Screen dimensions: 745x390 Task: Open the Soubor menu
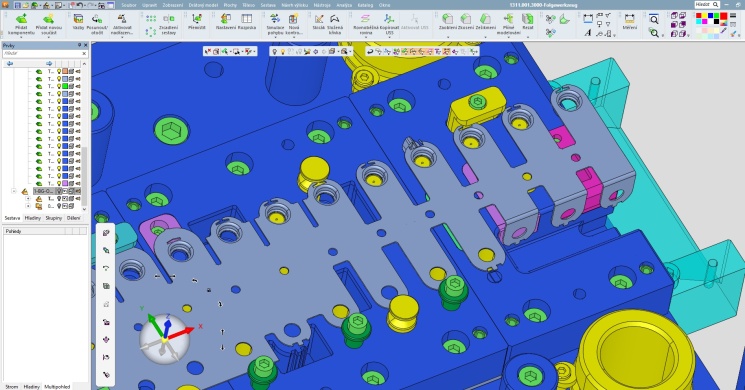point(129,5)
